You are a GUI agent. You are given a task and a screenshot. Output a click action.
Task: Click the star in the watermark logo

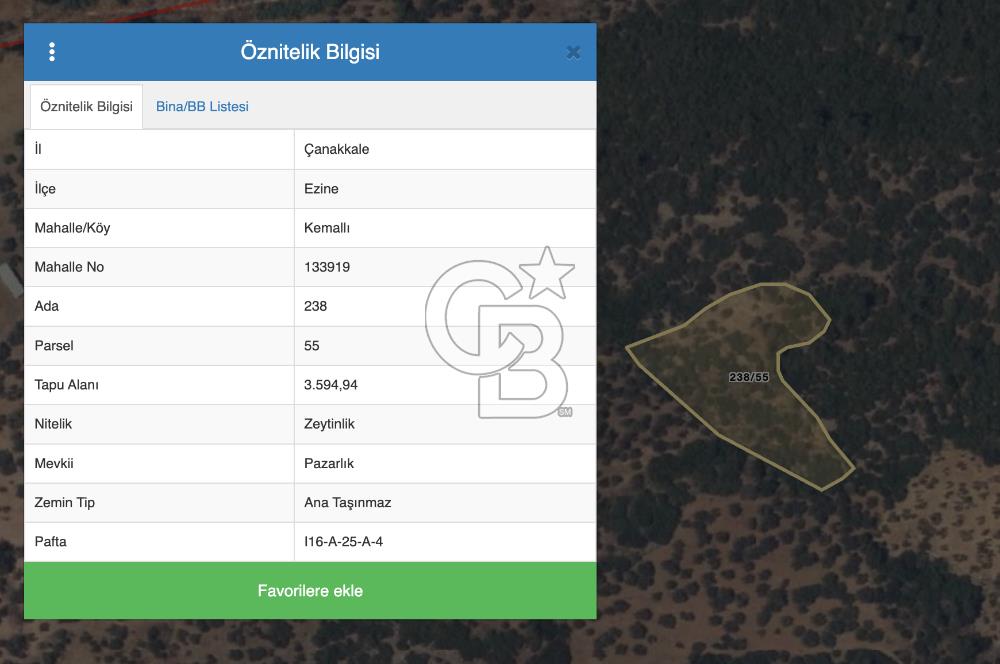(x=549, y=272)
